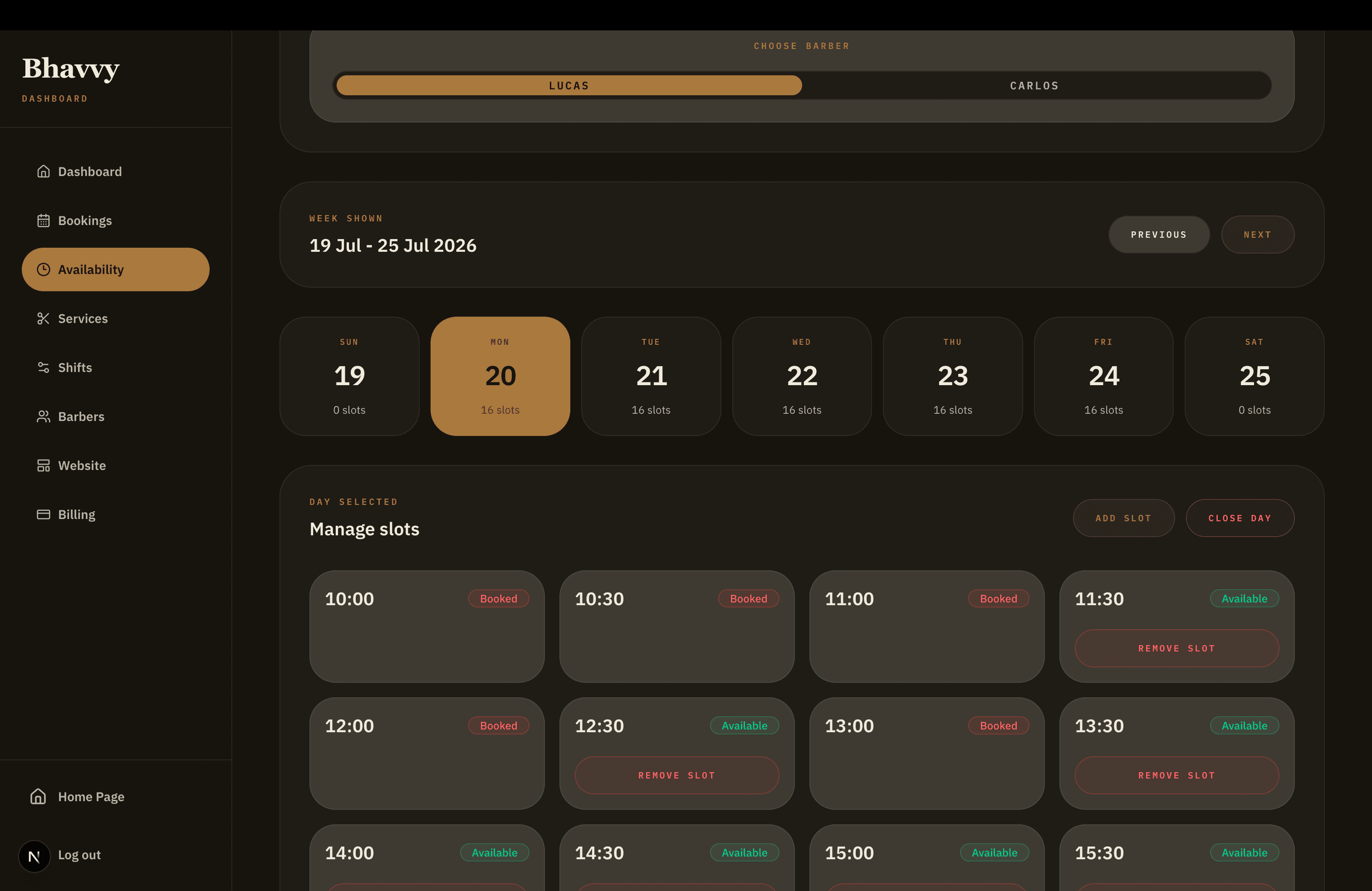Click the 12:00 time label
This screenshot has width=1372, height=891.
(x=349, y=725)
